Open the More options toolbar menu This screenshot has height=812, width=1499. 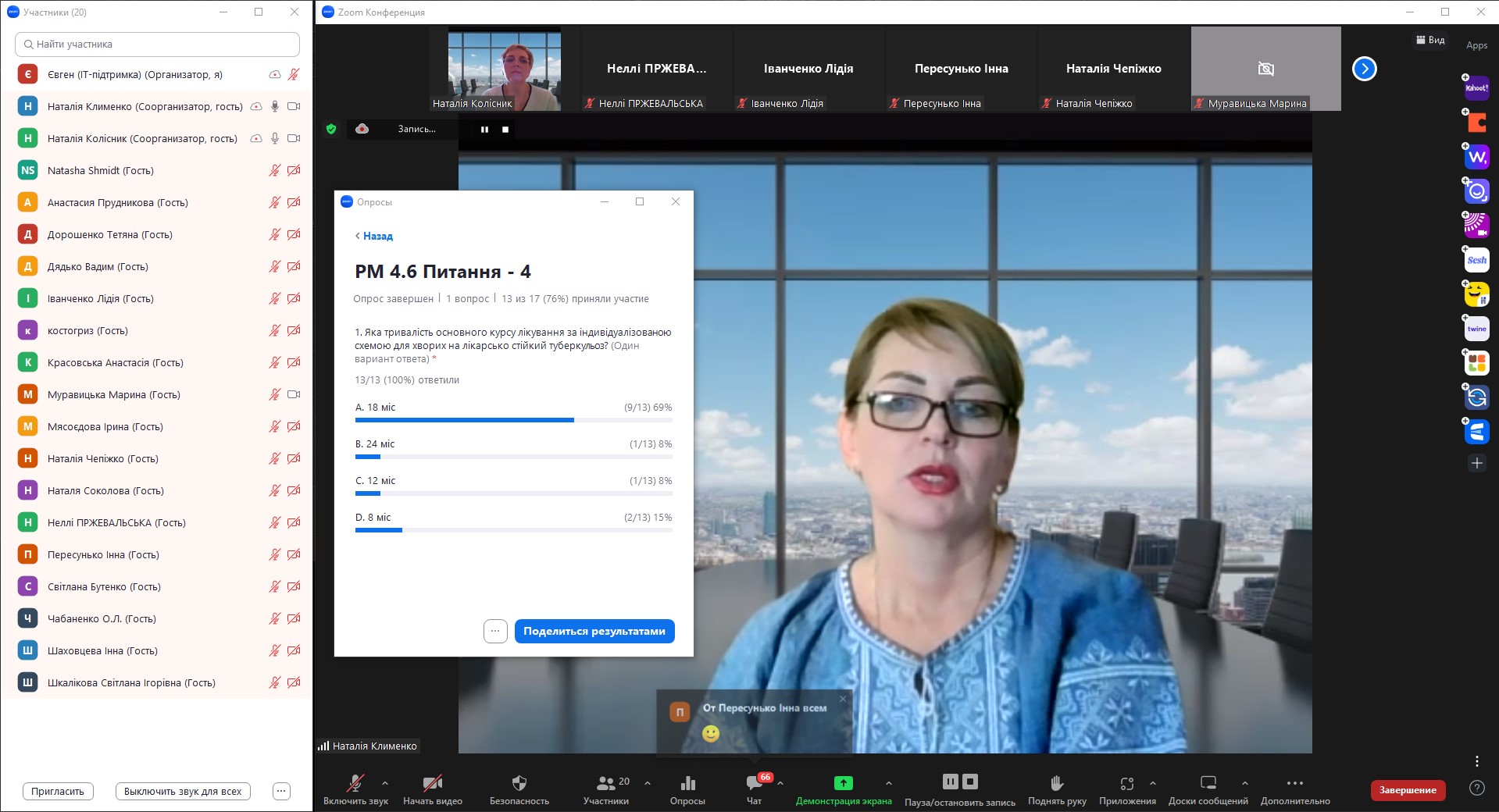[x=1294, y=783]
